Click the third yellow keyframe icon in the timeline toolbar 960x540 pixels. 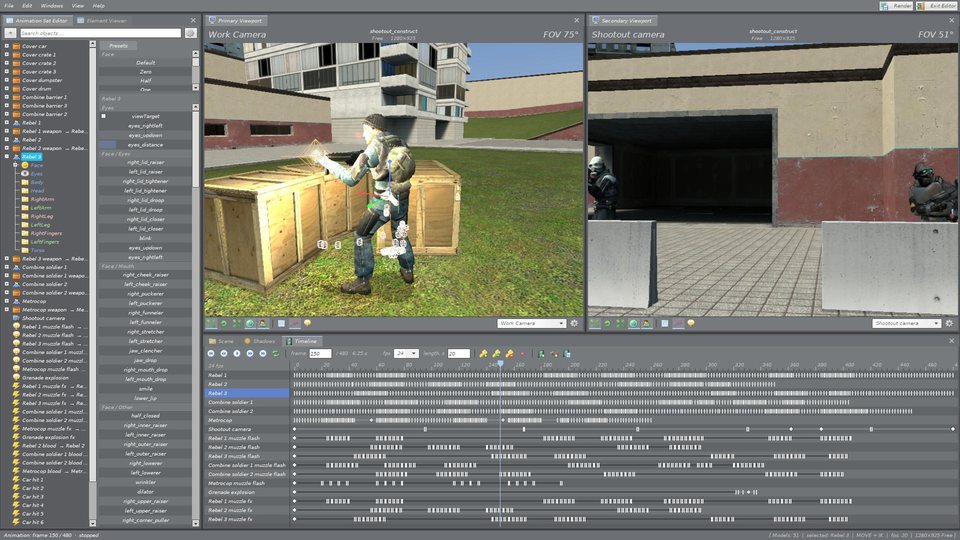pos(509,353)
